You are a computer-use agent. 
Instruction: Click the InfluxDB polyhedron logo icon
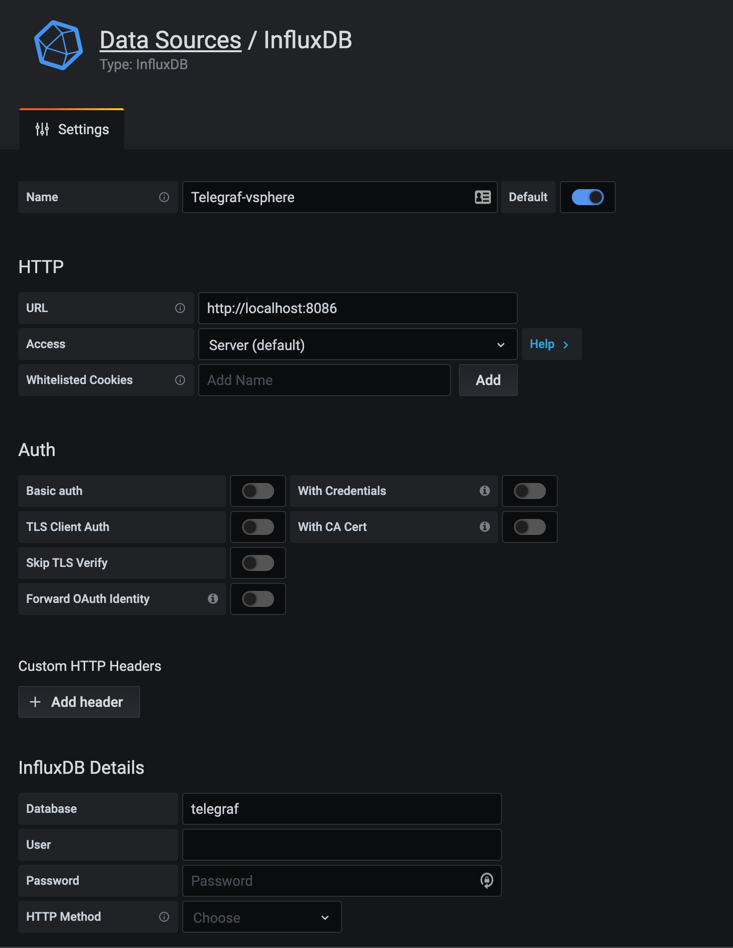[x=59, y=45]
